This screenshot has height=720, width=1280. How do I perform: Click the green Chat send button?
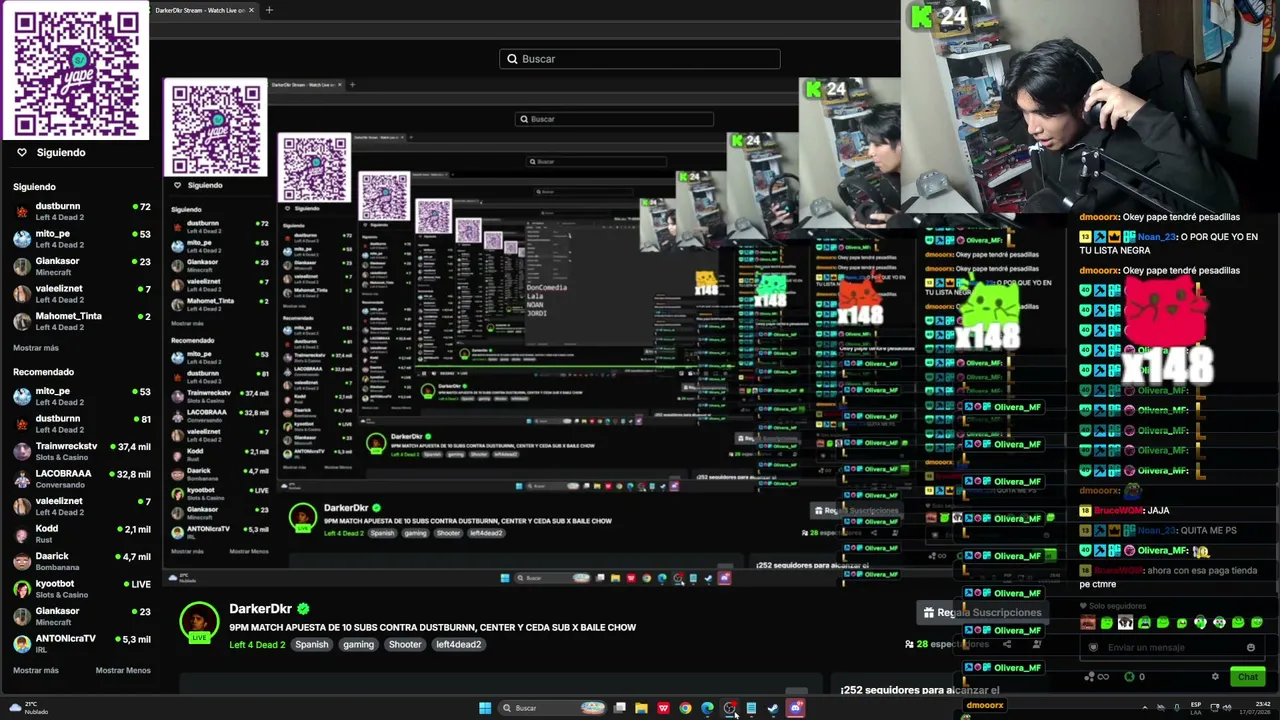(1247, 677)
